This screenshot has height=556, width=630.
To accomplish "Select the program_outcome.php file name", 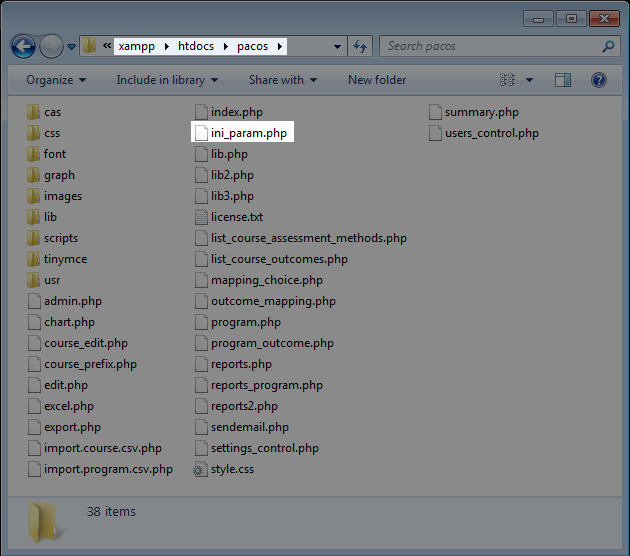I will coord(272,343).
